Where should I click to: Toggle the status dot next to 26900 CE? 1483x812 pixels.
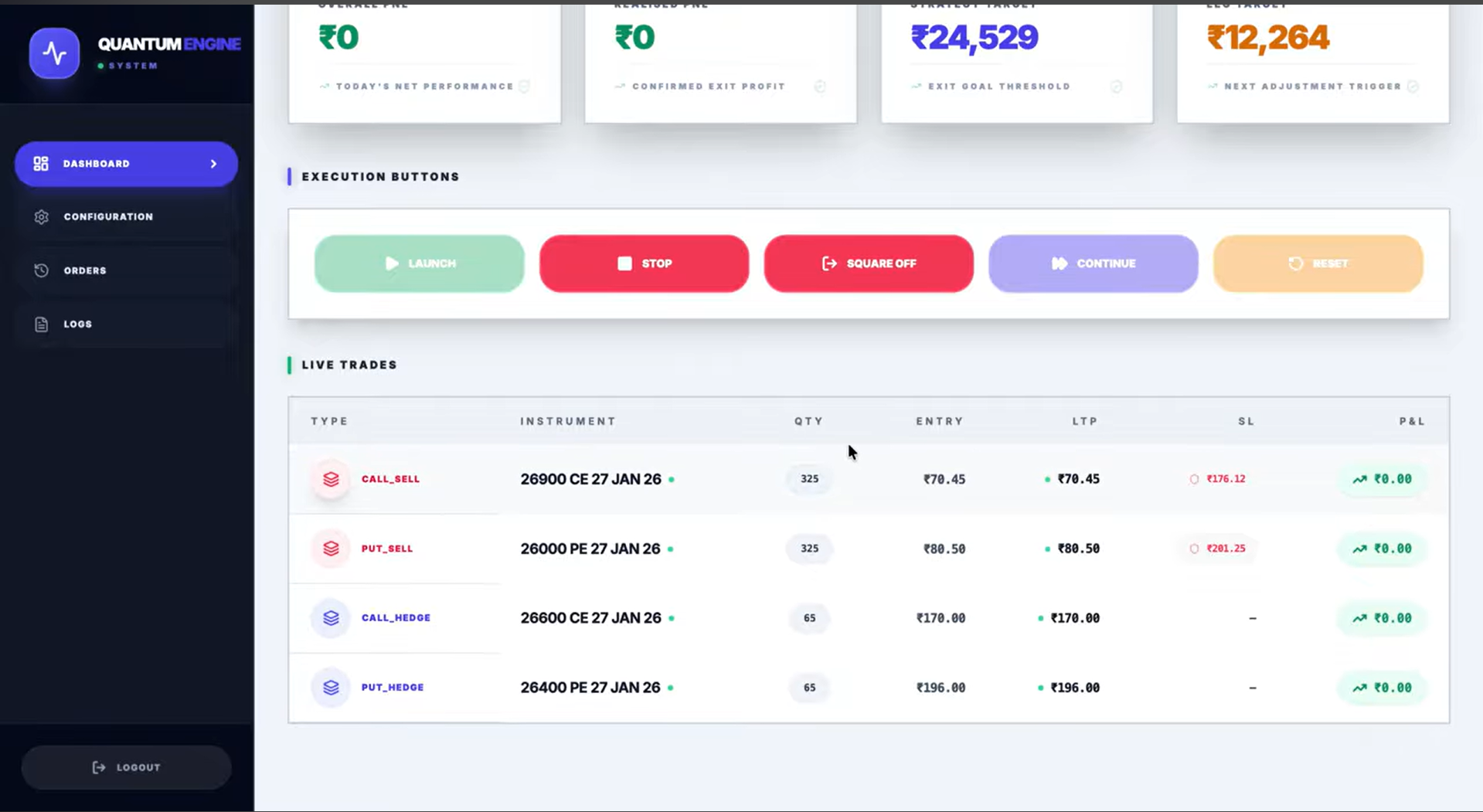672,479
